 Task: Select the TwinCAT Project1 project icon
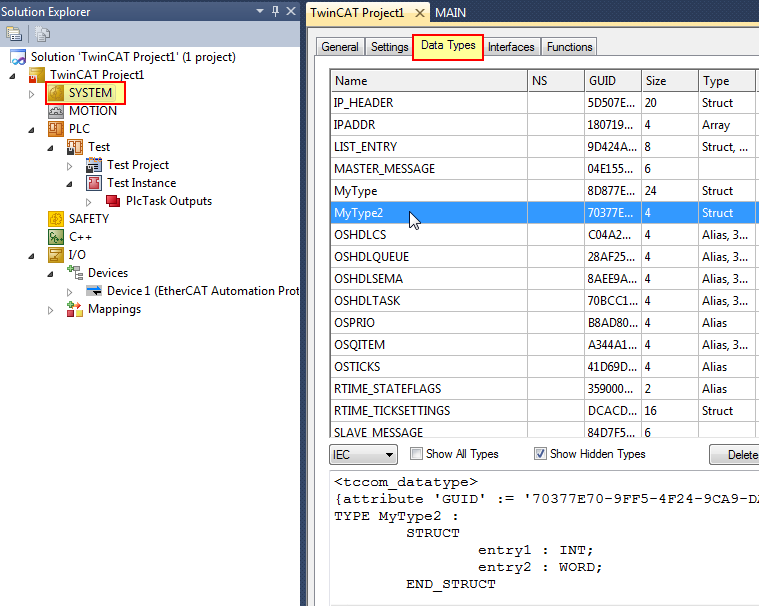pos(37,75)
